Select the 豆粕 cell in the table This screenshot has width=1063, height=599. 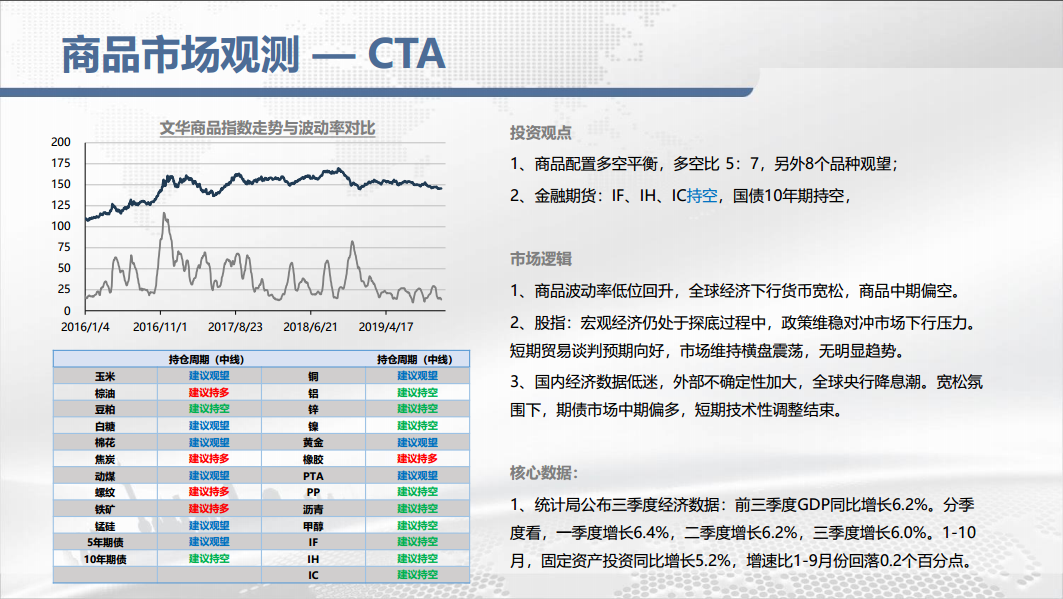click(105, 409)
